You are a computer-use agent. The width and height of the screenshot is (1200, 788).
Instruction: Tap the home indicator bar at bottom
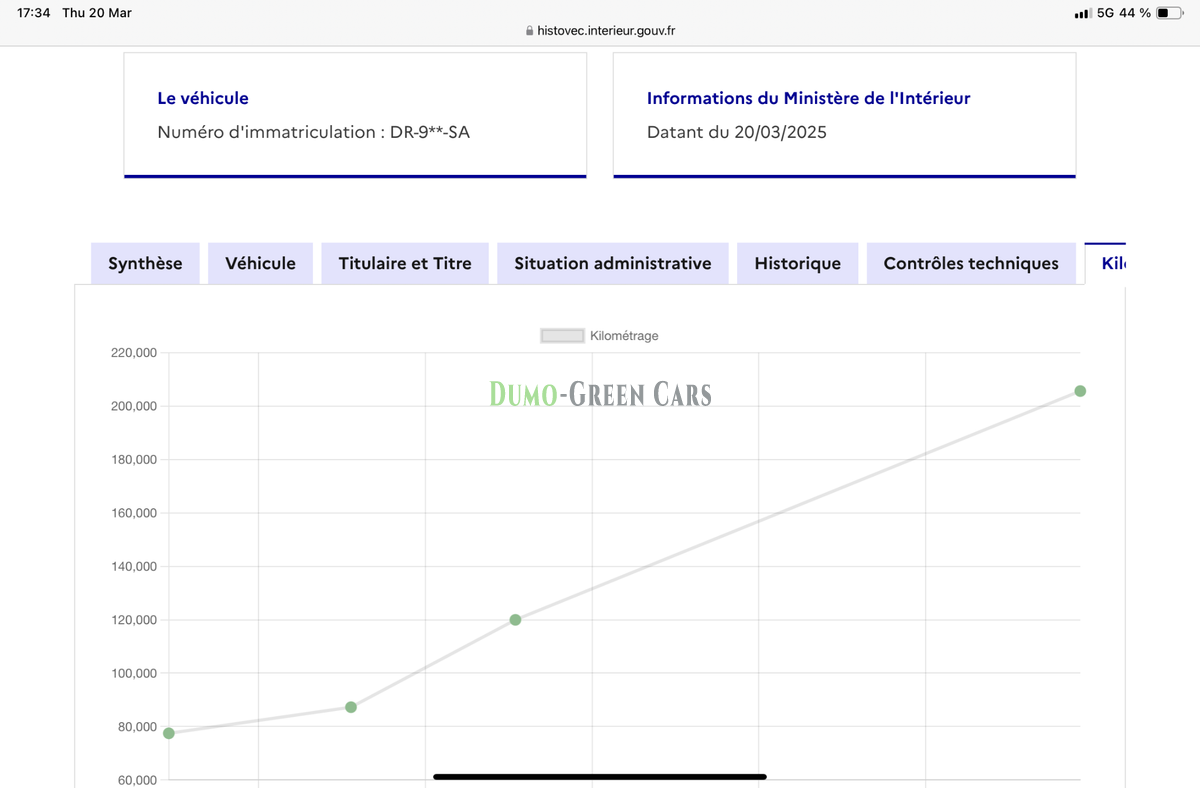point(600,776)
